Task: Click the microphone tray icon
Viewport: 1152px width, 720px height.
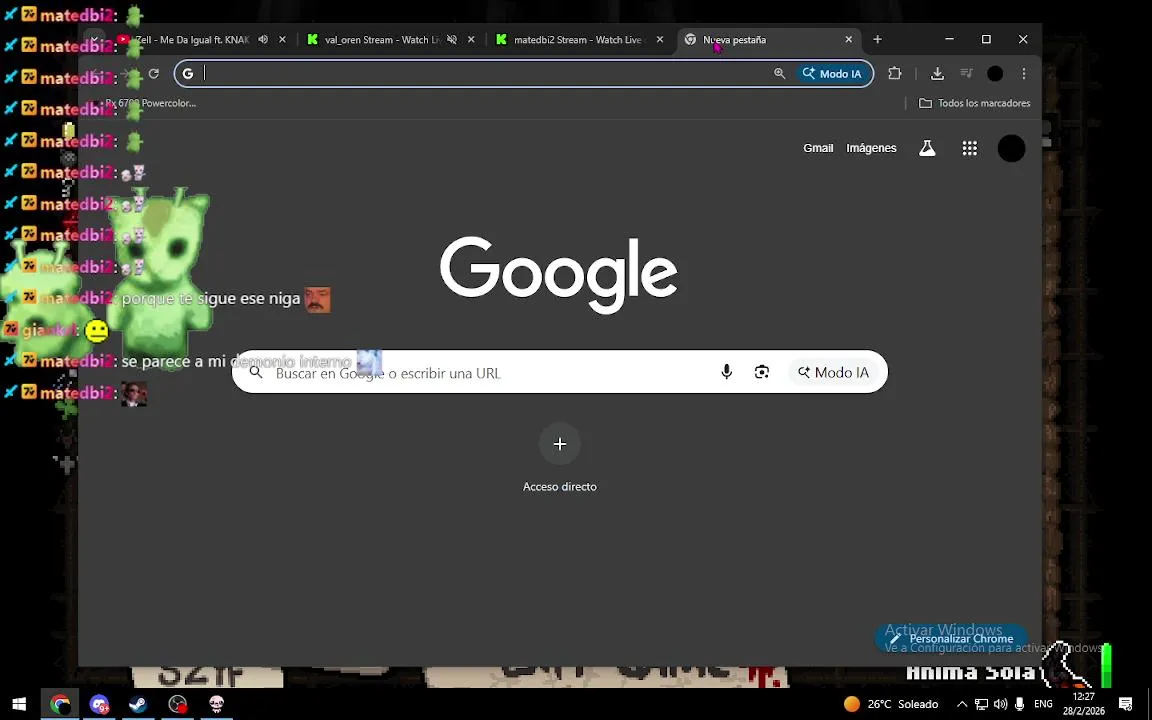Action: (x=1019, y=705)
